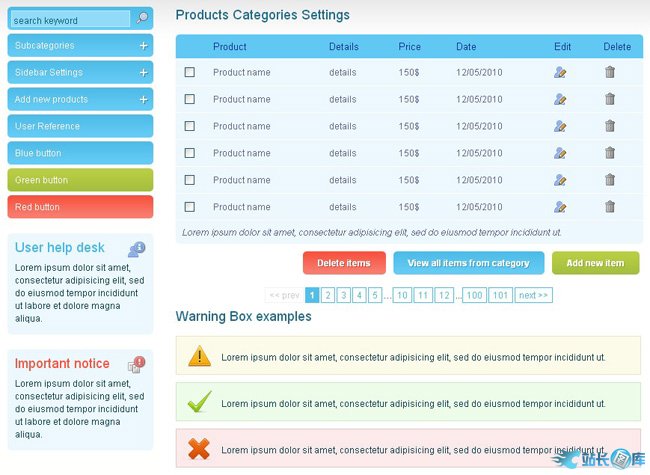Expand the Sidebar Settings section
650x475 pixels.
tap(144, 73)
